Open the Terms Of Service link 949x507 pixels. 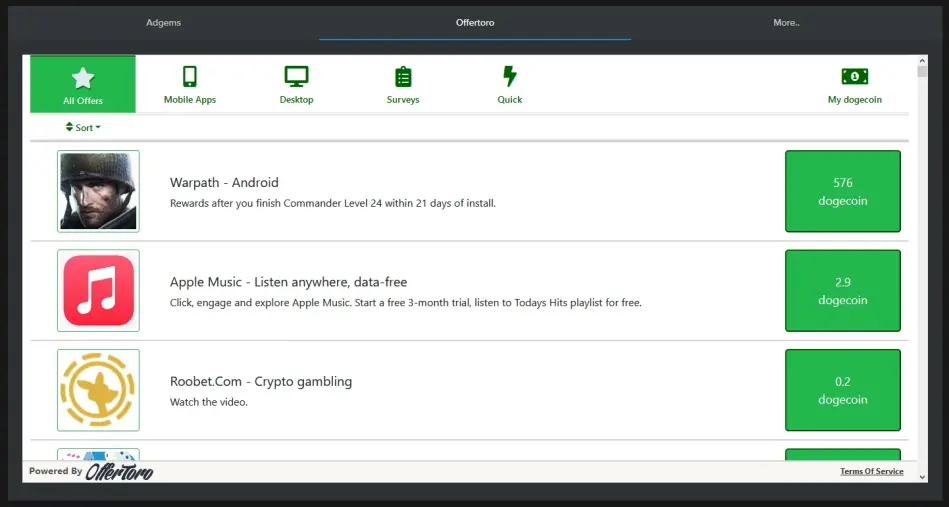coord(872,471)
